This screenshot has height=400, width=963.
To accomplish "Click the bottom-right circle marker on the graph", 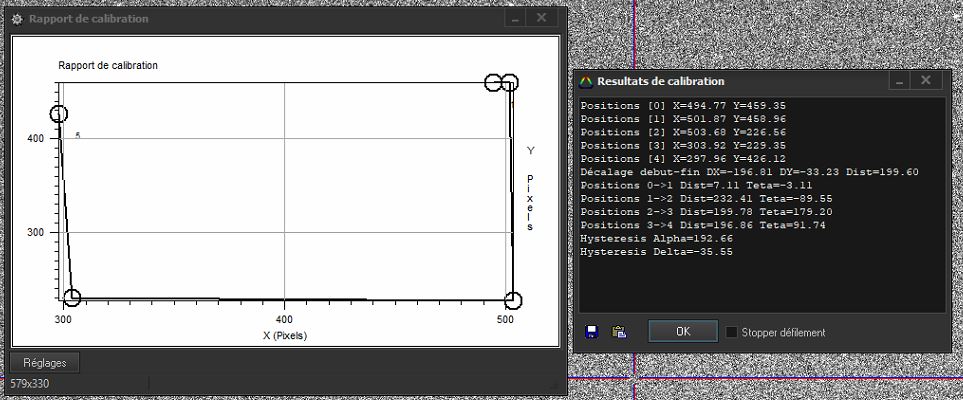I will pyautogui.click(x=513, y=301).
